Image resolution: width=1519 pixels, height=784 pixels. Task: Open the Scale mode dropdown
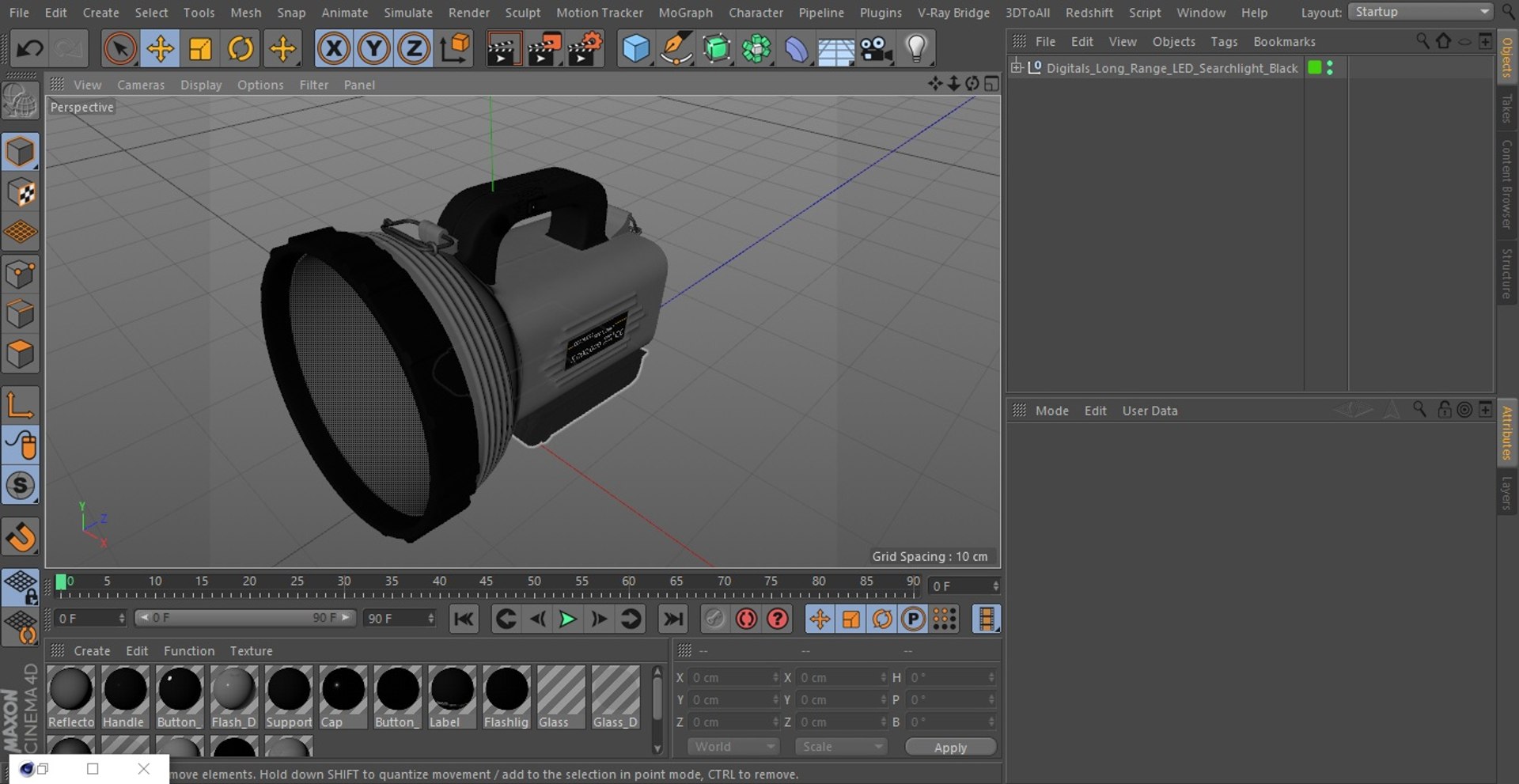841,747
